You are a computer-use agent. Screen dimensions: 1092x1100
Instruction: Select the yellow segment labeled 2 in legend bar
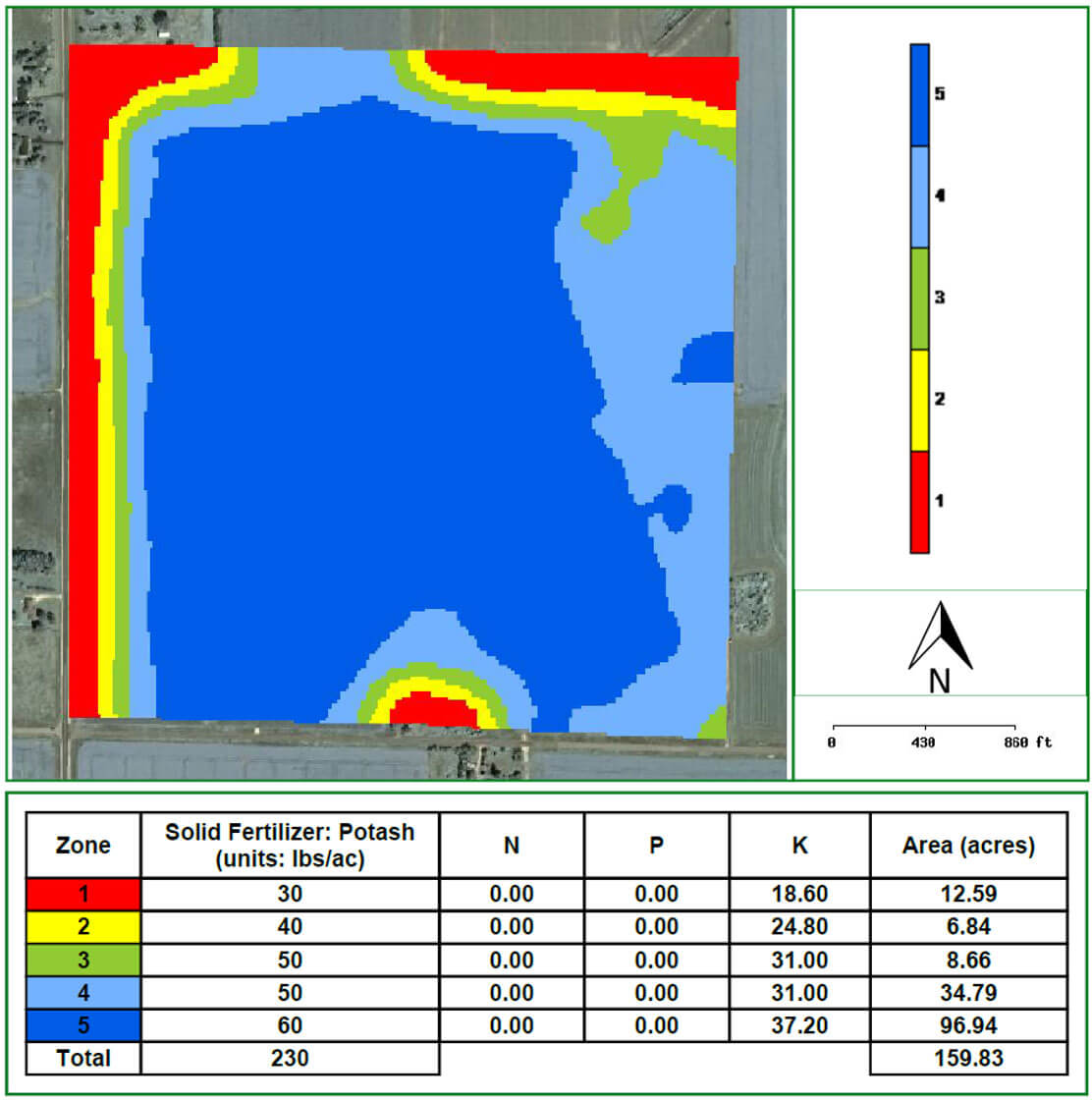[x=919, y=400]
